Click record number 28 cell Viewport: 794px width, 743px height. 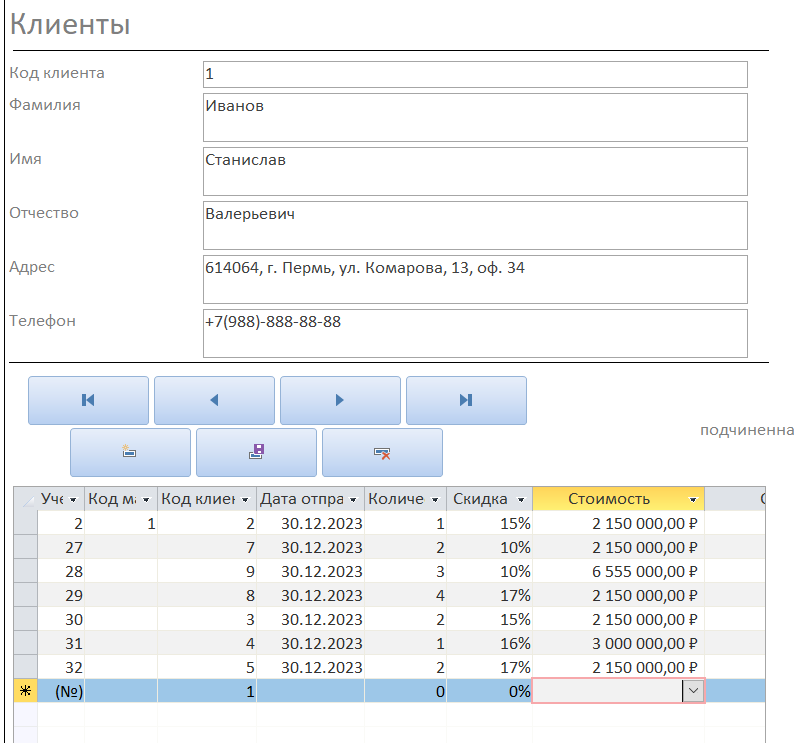61,571
